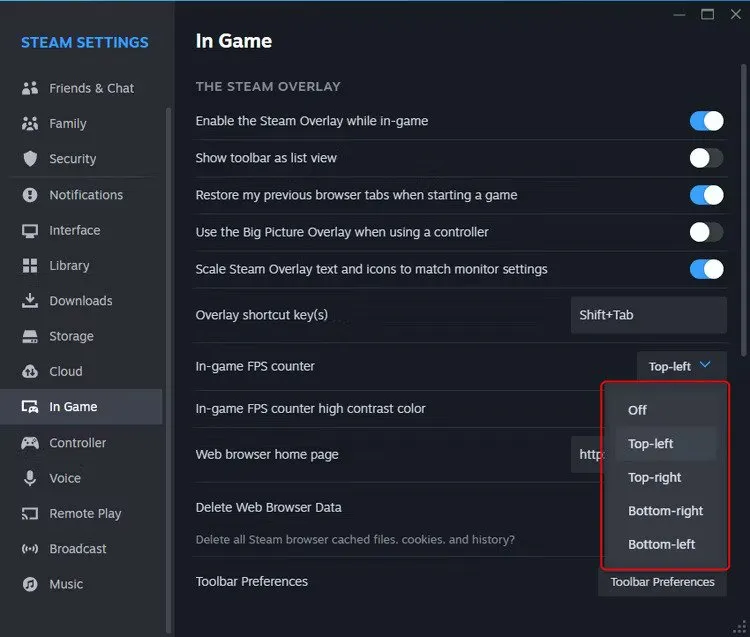The height and width of the screenshot is (637, 750).
Task: Turn on Big Picture Overlay for controller
Action: pyautogui.click(x=706, y=232)
